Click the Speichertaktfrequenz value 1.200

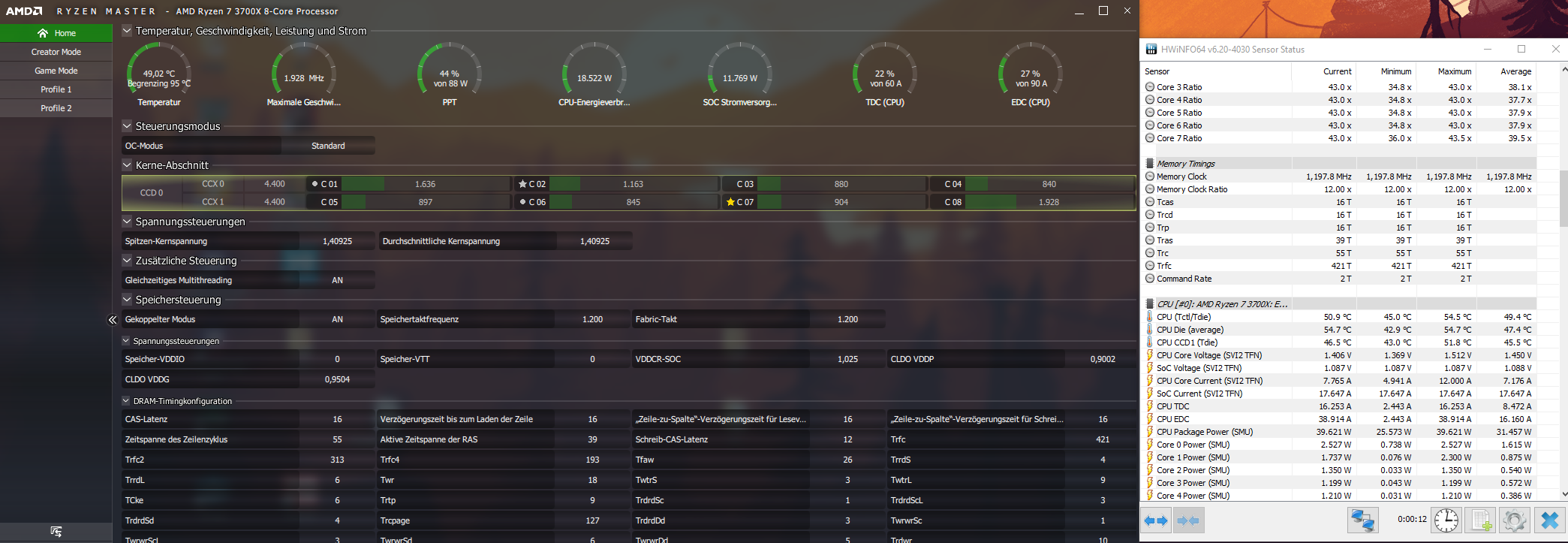592,319
